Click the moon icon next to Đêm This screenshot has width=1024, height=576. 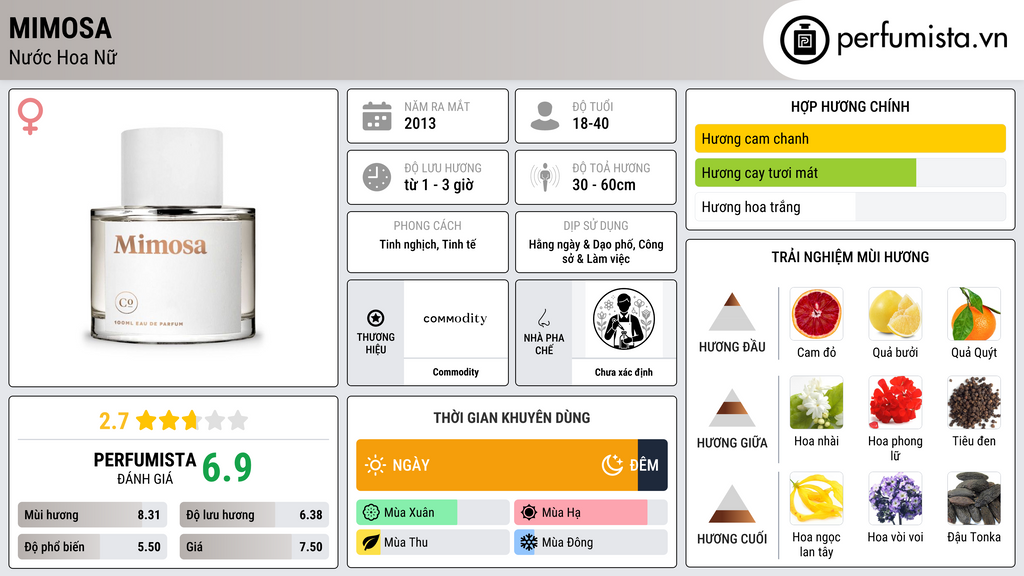tap(612, 465)
